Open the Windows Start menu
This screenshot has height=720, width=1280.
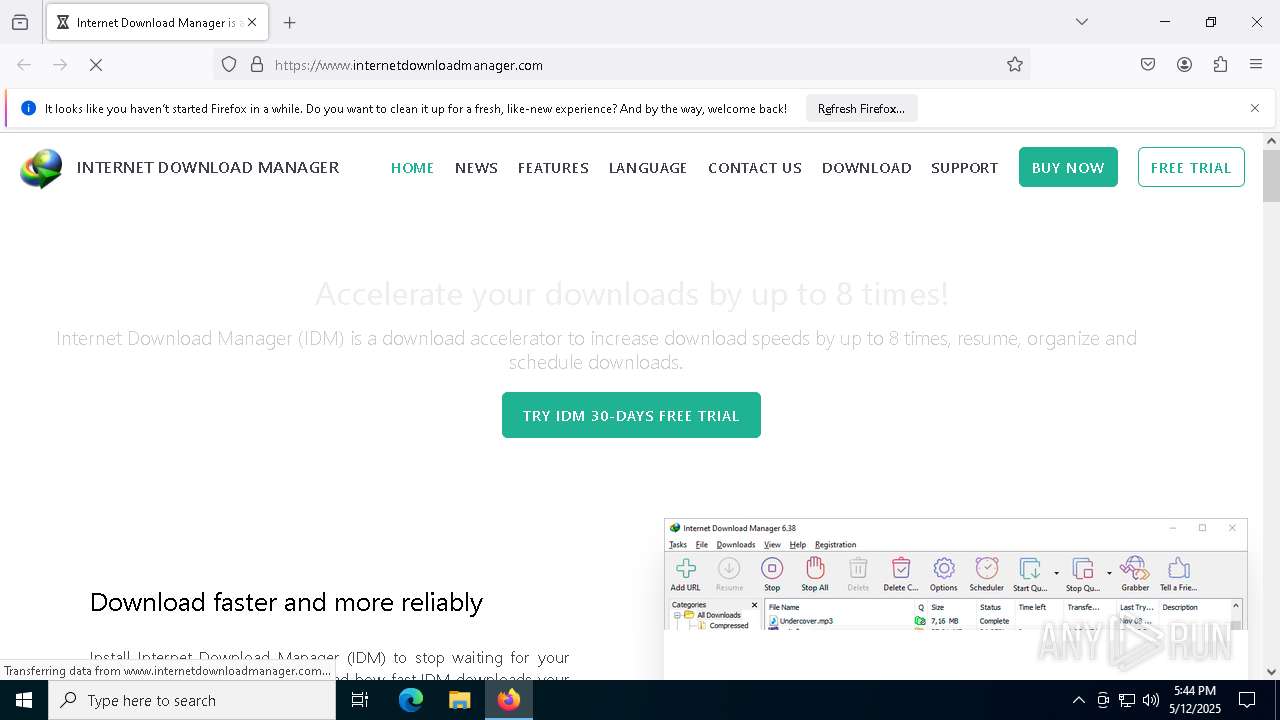point(24,700)
